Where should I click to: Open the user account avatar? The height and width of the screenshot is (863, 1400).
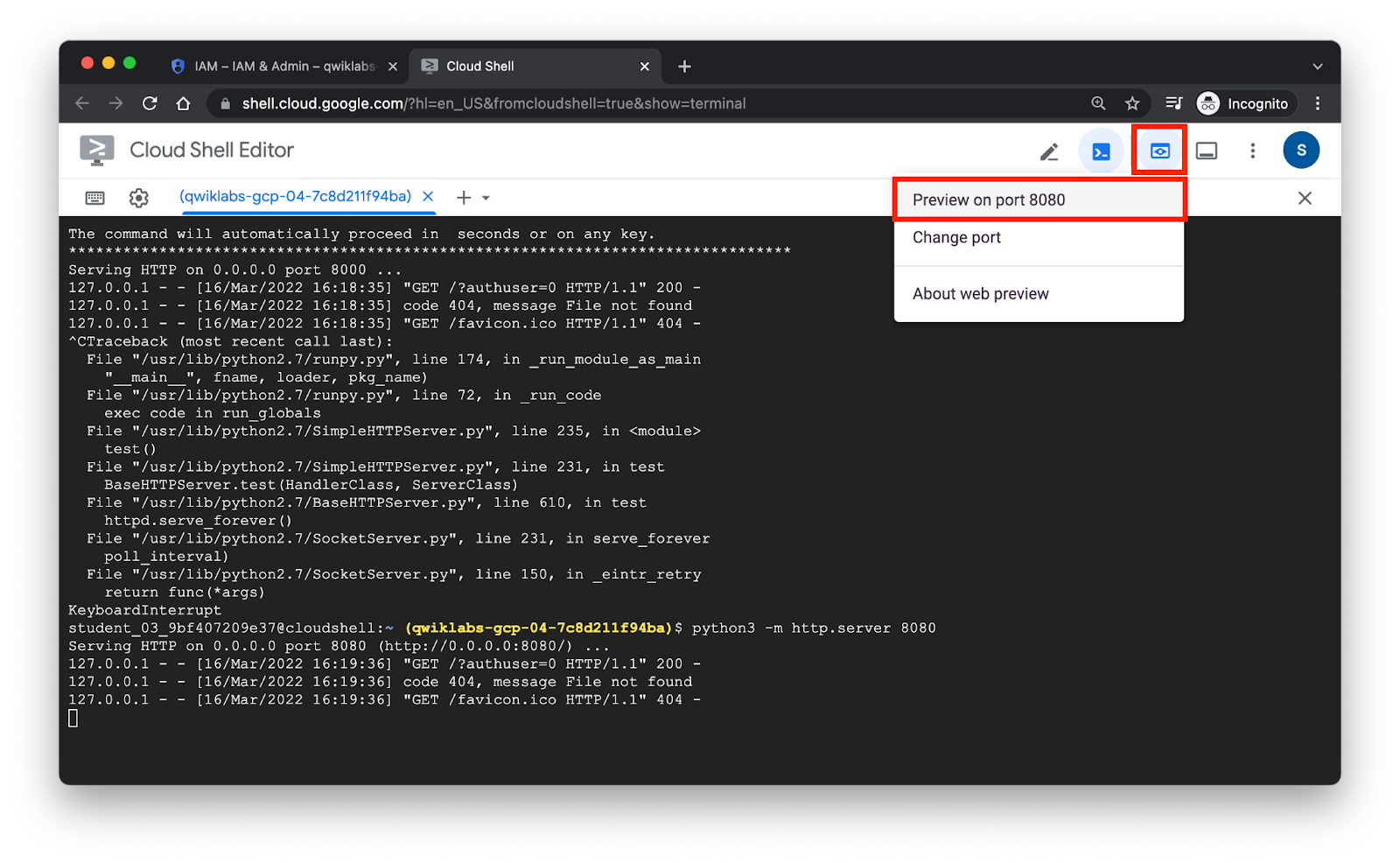coord(1300,151)
